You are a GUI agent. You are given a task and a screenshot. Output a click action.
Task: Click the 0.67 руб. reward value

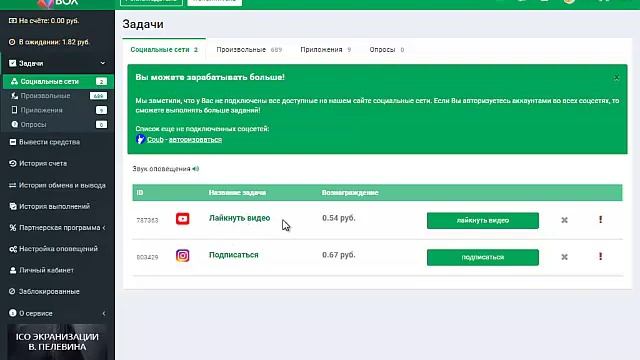tap(339, 255)
